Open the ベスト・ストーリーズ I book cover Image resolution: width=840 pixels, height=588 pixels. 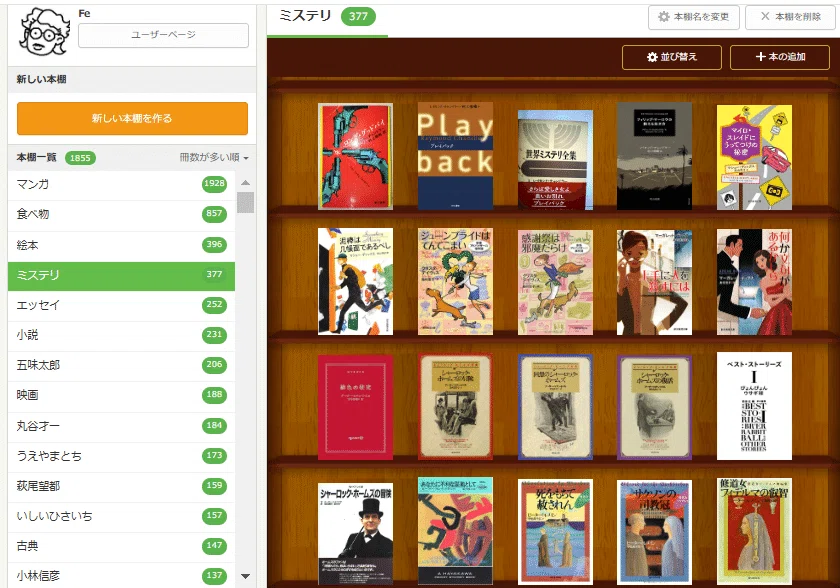pos(754,406)
